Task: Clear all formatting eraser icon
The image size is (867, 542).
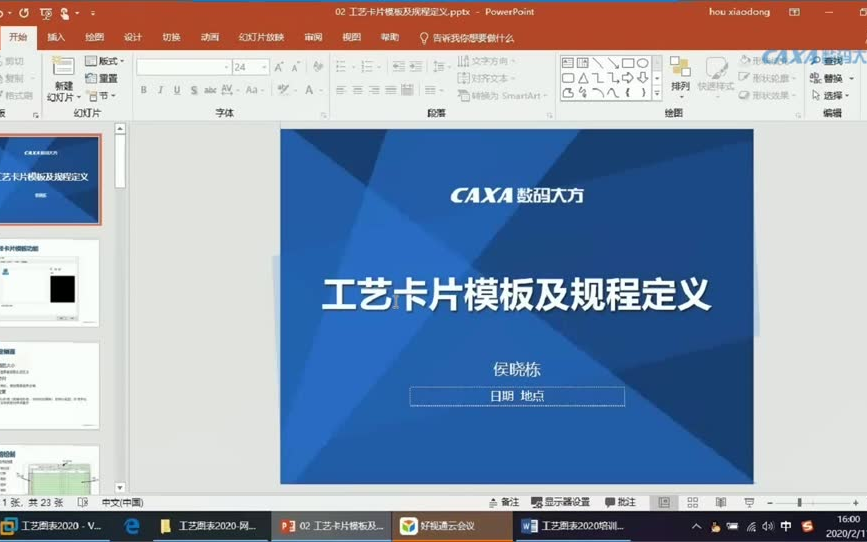Action: 318,67
